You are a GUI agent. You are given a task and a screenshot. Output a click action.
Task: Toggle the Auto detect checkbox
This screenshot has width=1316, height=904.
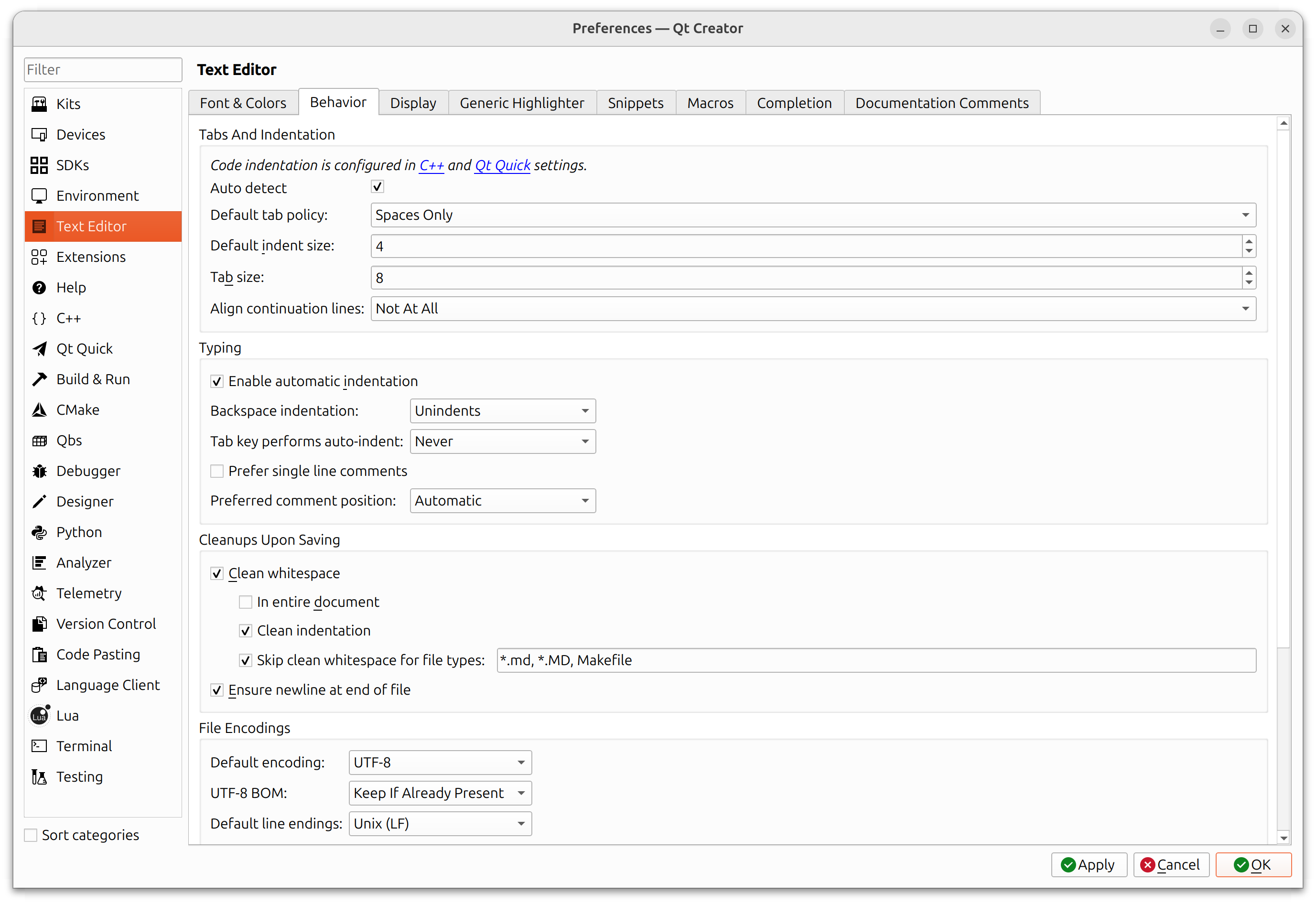point(378,187)
